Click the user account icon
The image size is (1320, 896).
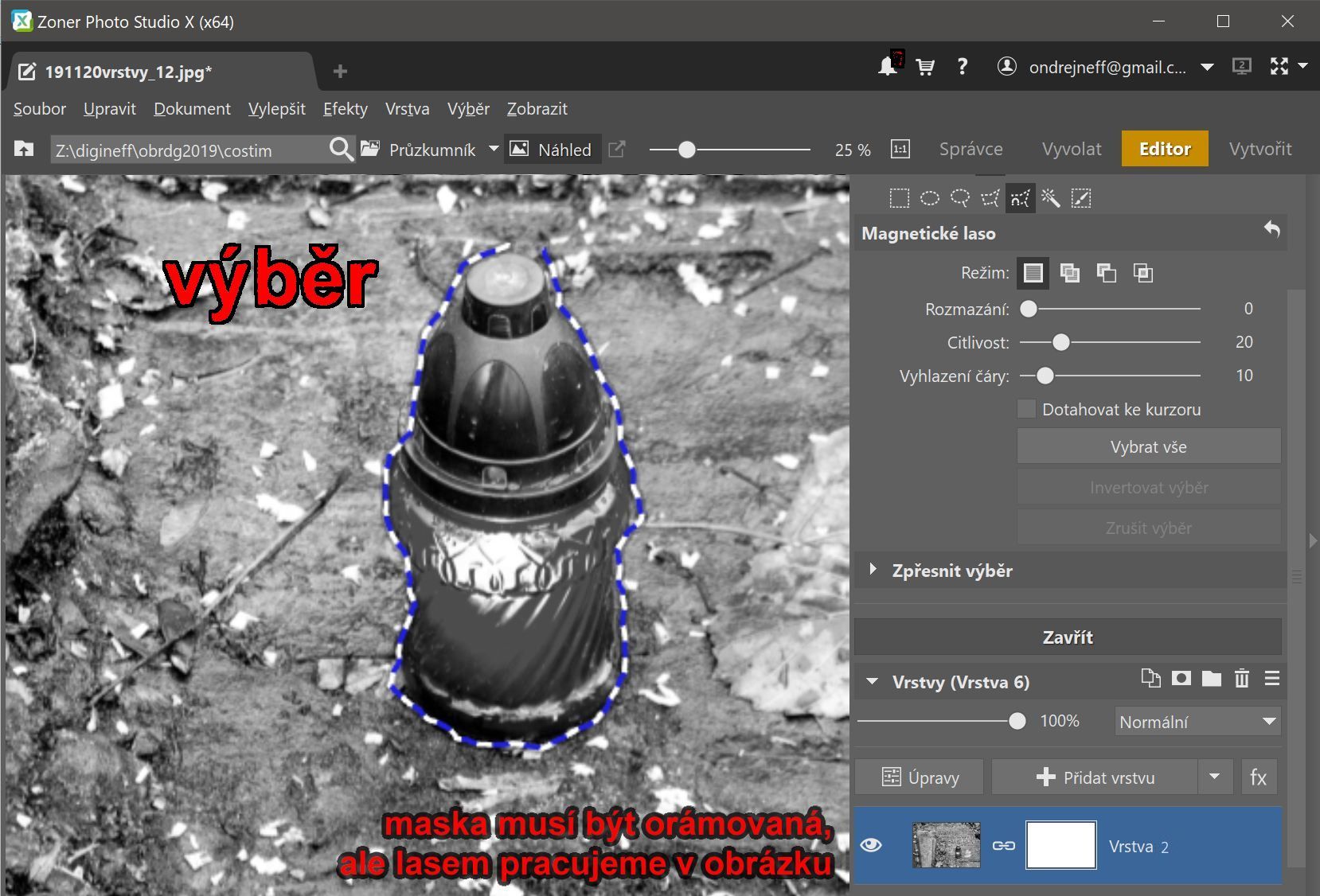pos(1006,67)
